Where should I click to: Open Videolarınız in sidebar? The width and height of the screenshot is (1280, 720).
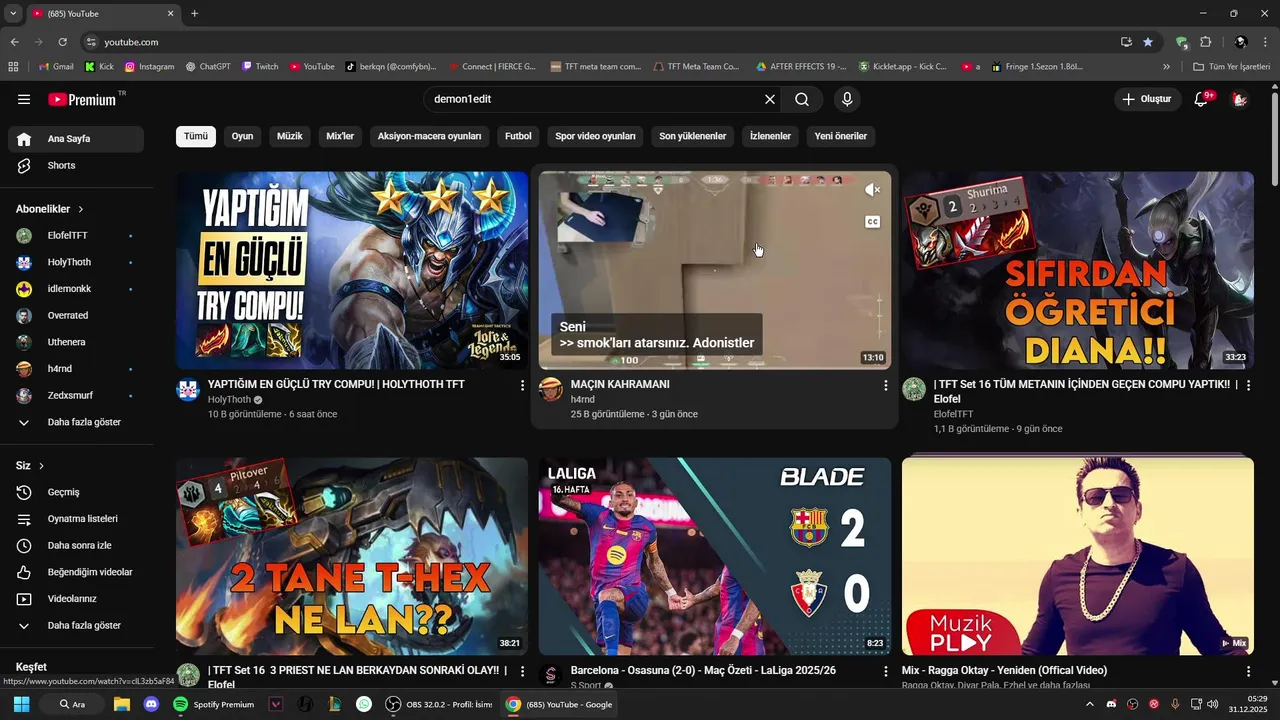coord(76,599)
